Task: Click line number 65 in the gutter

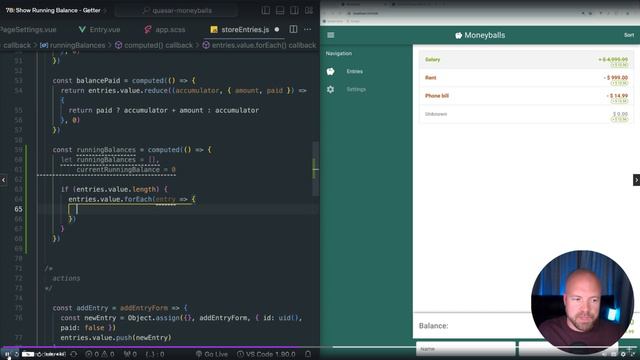Action: 18,209
